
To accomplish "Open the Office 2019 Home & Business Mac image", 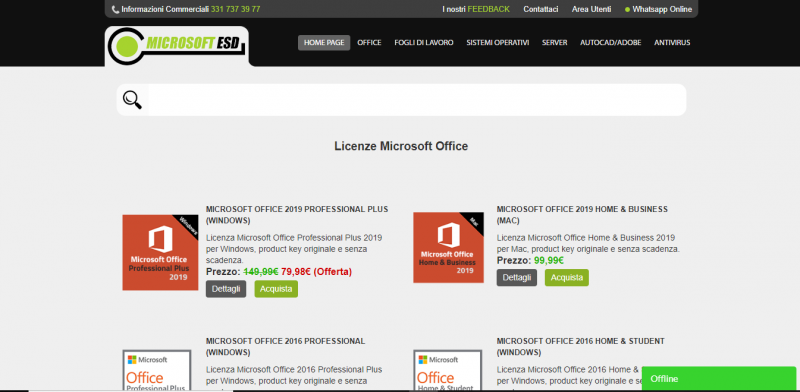I will 448,248.
